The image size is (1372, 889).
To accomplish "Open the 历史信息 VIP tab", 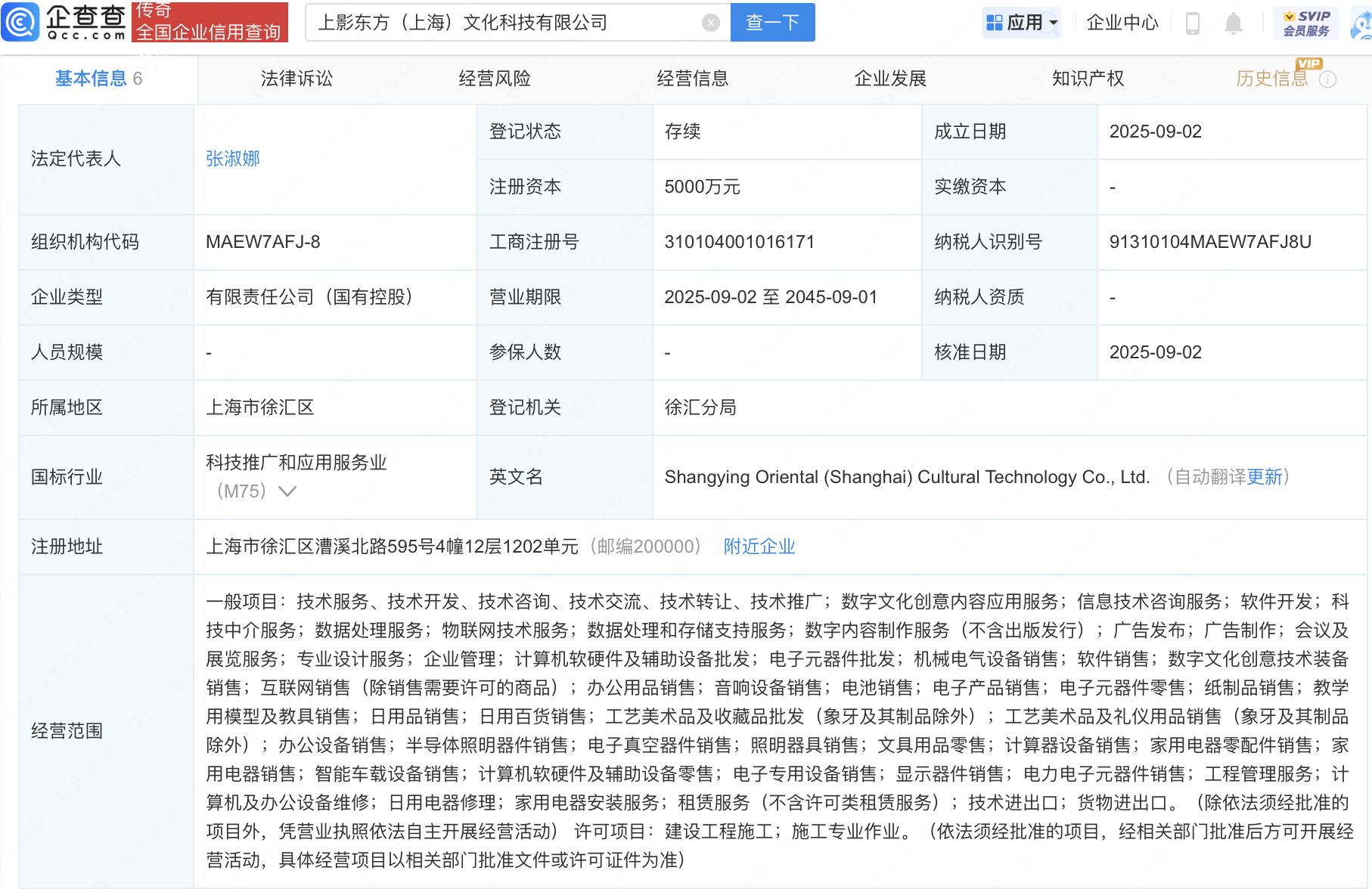I will [1271, 79].
